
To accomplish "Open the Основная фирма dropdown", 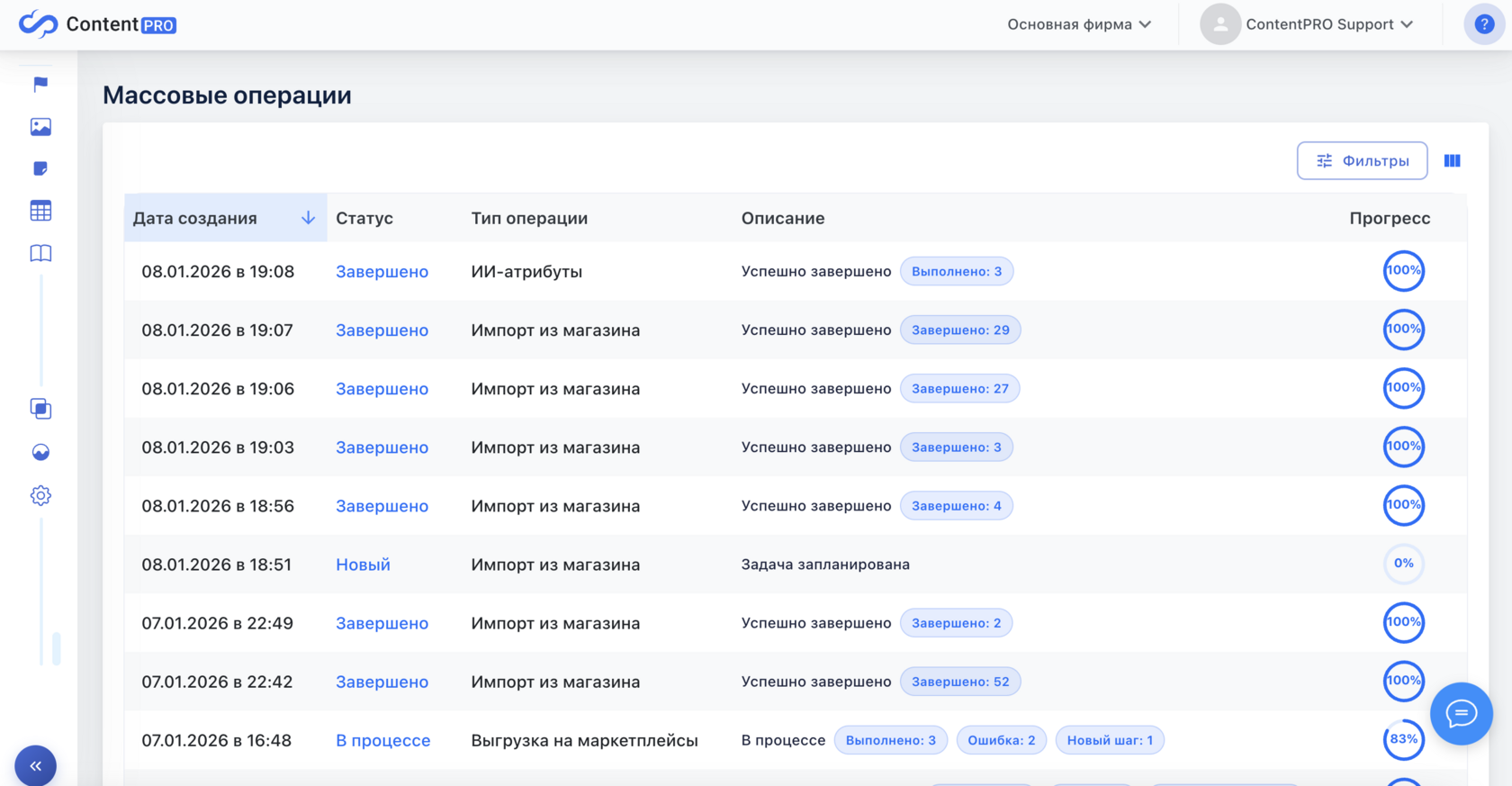I will pyautogui.click(x=1079, y=24).
